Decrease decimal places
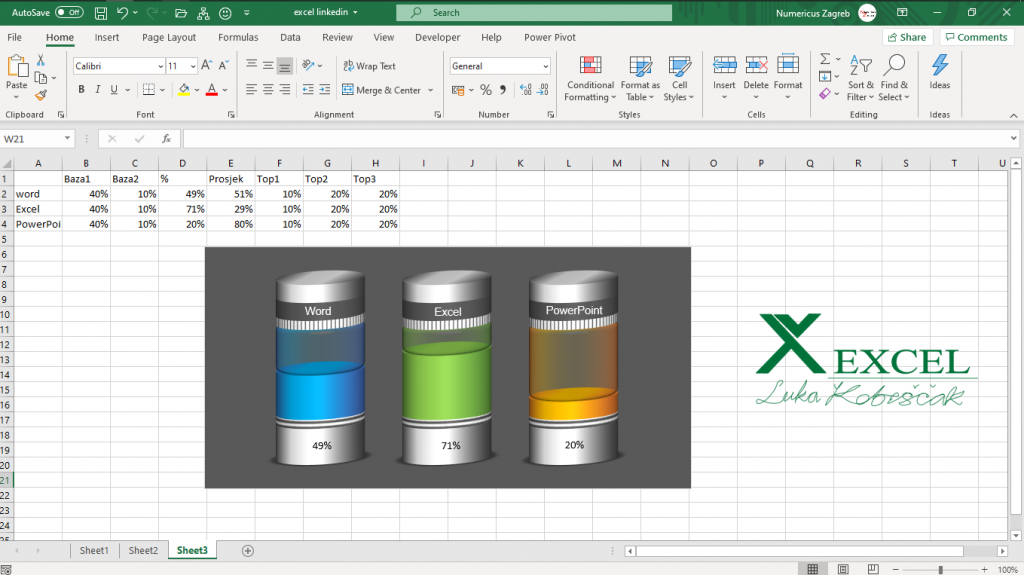This screenshot has height=575, width=1024. coord(543,90)
